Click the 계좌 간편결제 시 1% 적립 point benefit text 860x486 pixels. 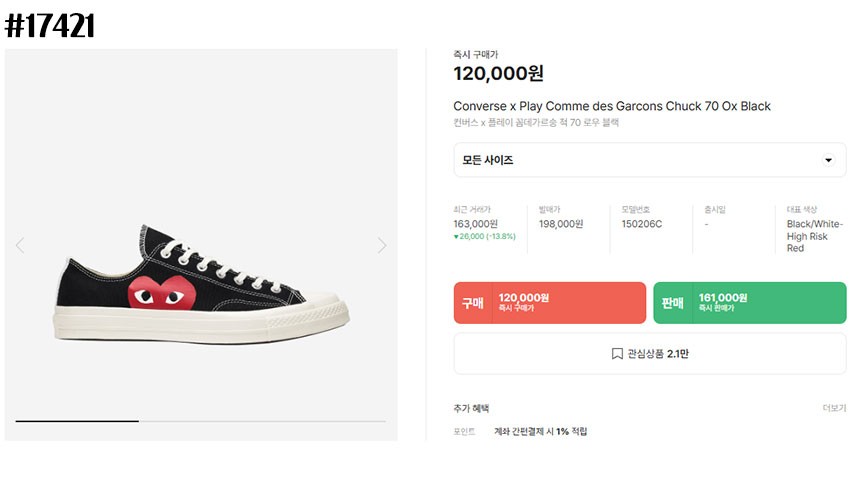(x=540, y=432)
